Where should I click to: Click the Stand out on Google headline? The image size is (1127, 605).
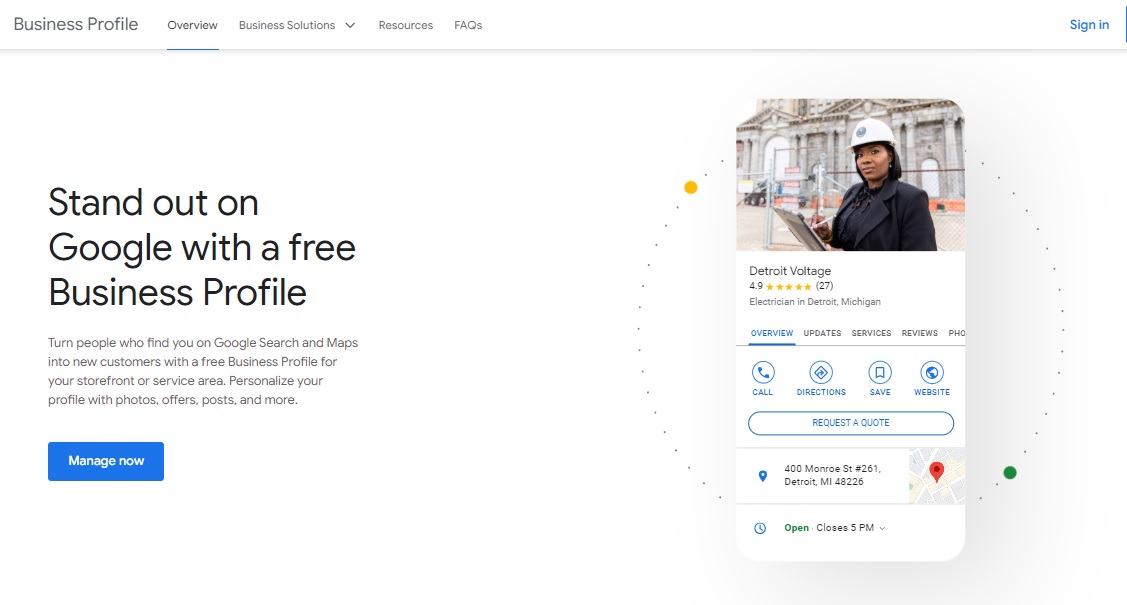(x=202, y=247)
